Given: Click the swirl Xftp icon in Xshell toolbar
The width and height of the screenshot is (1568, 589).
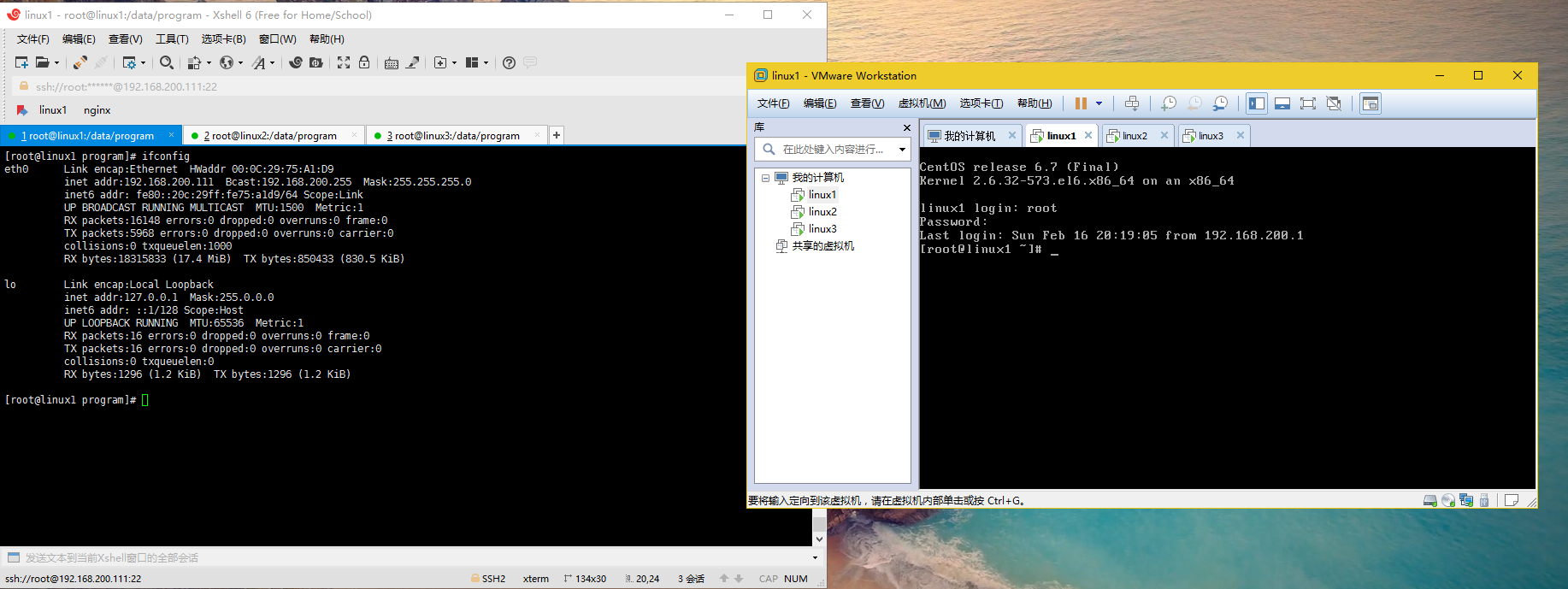Looking at the screenshot, I should 296,62.
